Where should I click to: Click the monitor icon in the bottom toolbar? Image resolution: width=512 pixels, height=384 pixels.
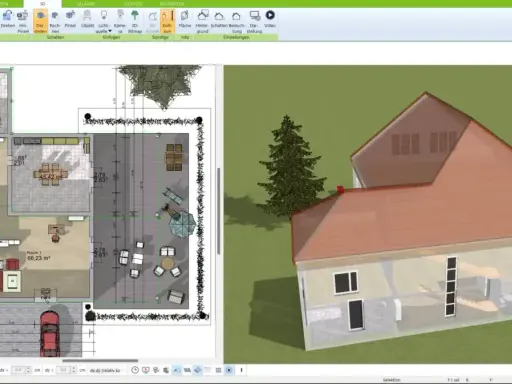point(146,370)
